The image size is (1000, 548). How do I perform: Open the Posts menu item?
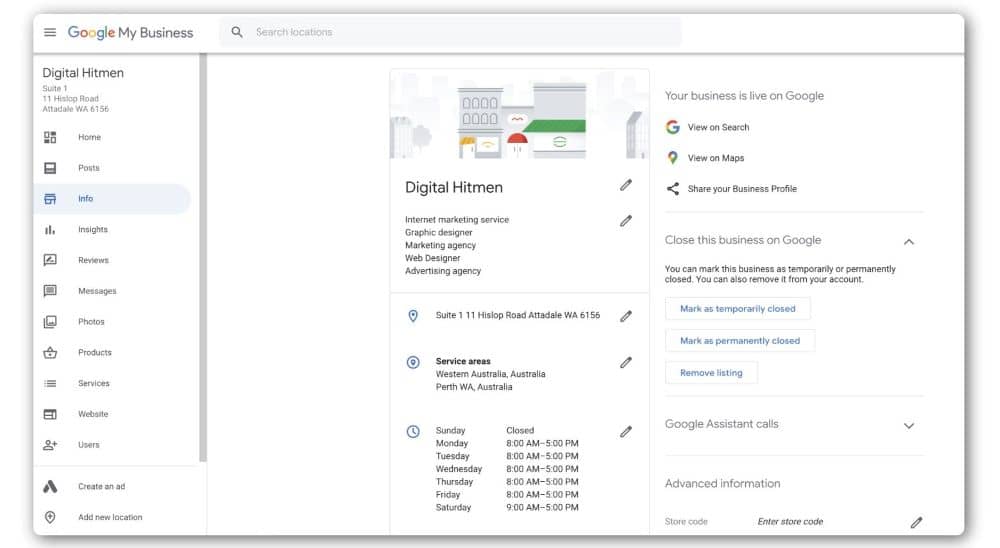coord(112,168)
